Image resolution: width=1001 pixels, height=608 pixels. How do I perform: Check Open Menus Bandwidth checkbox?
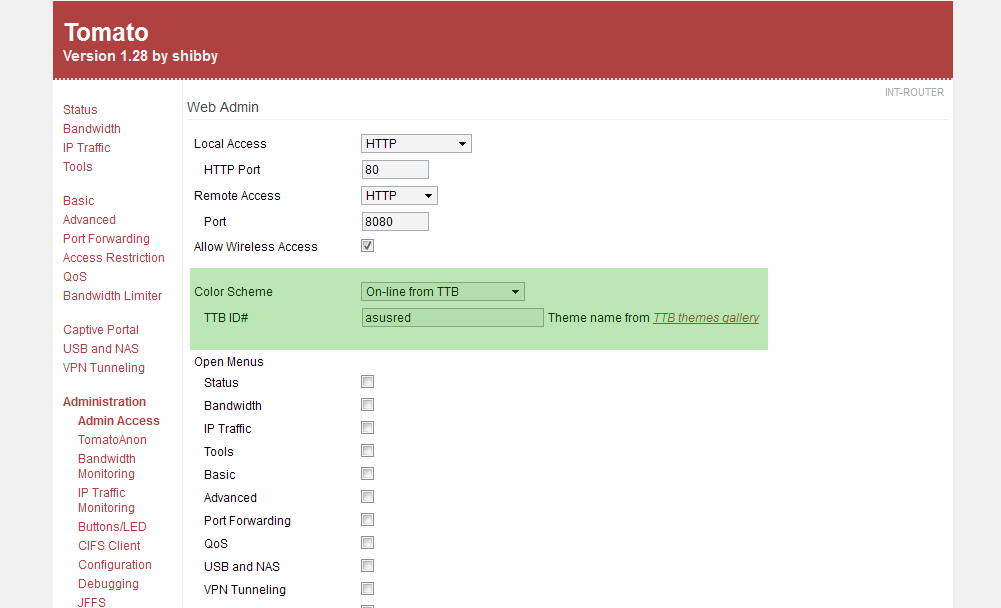pyautogui.click(x=367, y=405)
